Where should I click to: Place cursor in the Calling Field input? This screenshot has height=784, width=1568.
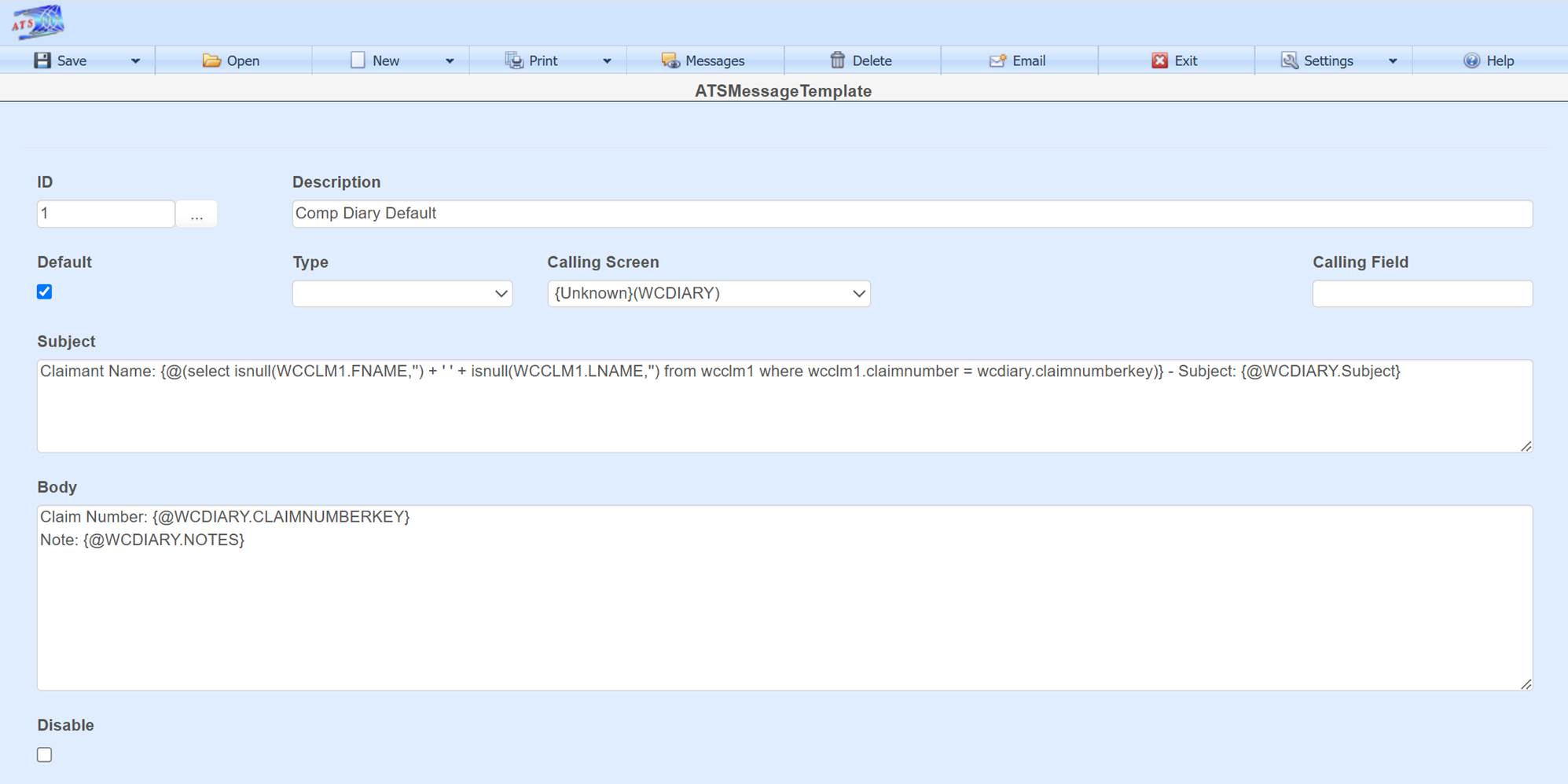pos(1422,293)
